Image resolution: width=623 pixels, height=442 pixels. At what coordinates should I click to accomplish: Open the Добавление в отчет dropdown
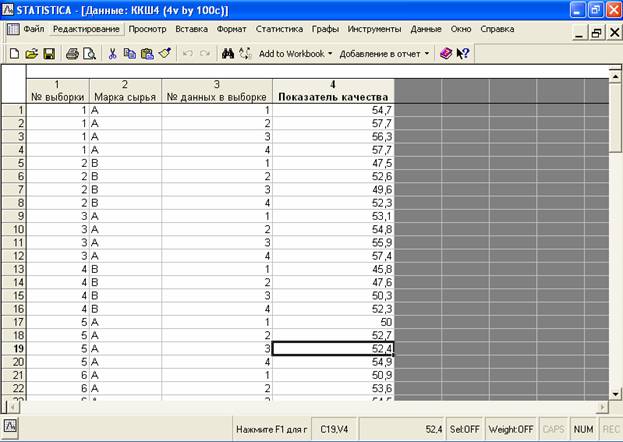tap(384, 54)
